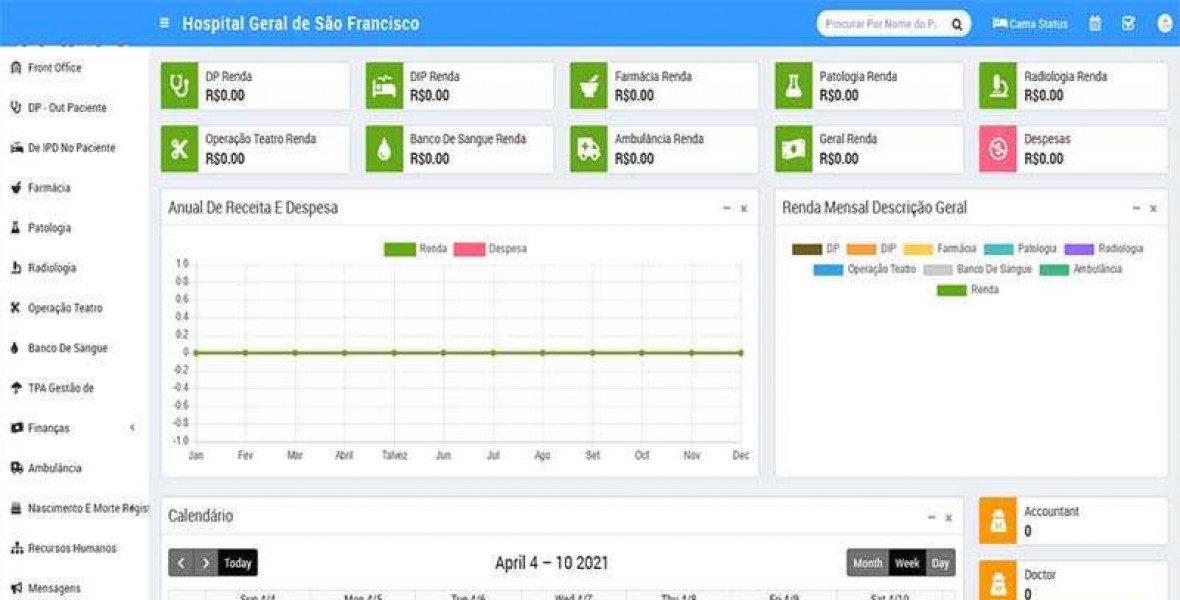Click the Farmácia Renda mortar icon
This screenshot has height=600, width=1180.
pos(588,86)
